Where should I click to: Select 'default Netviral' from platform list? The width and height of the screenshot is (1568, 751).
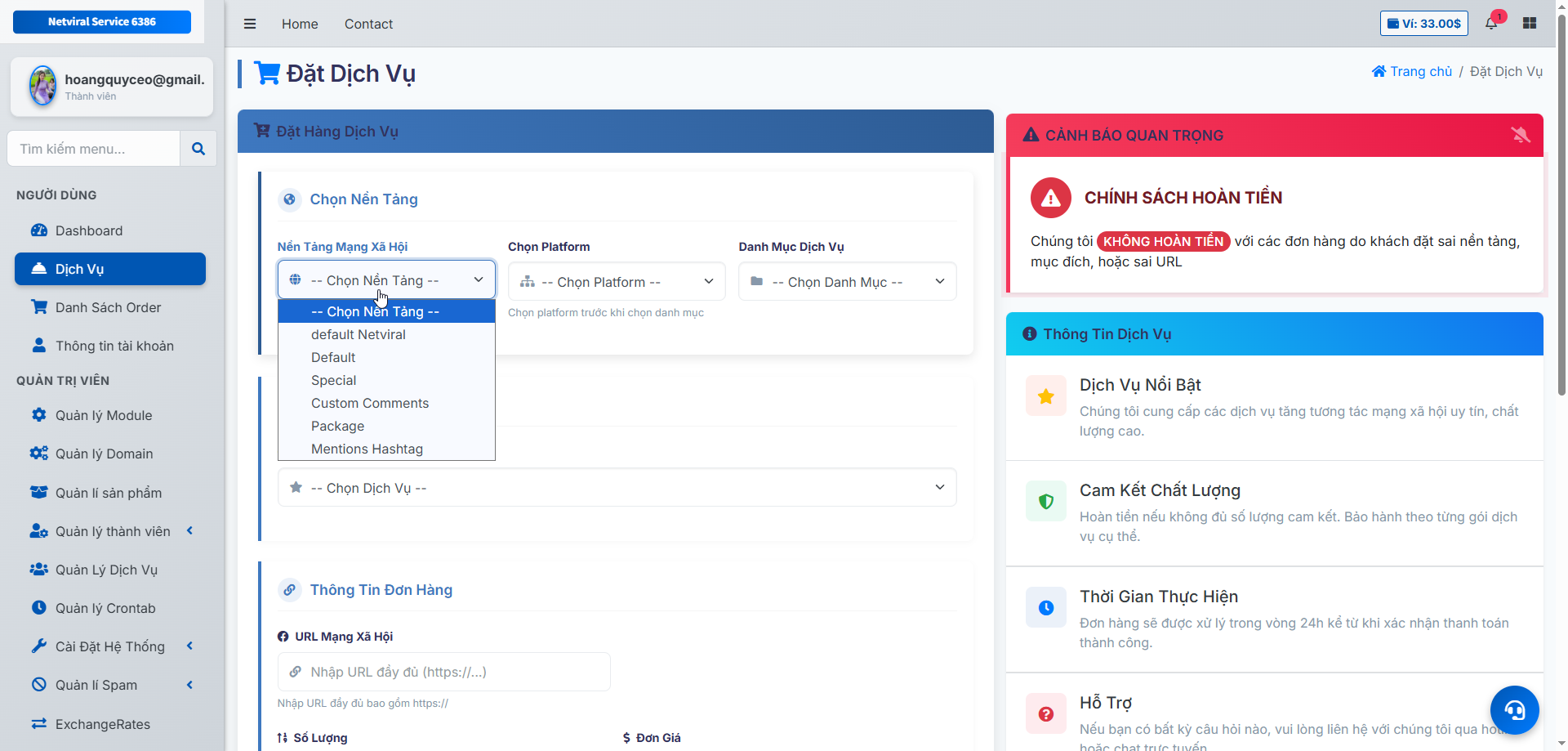(358, 334)
